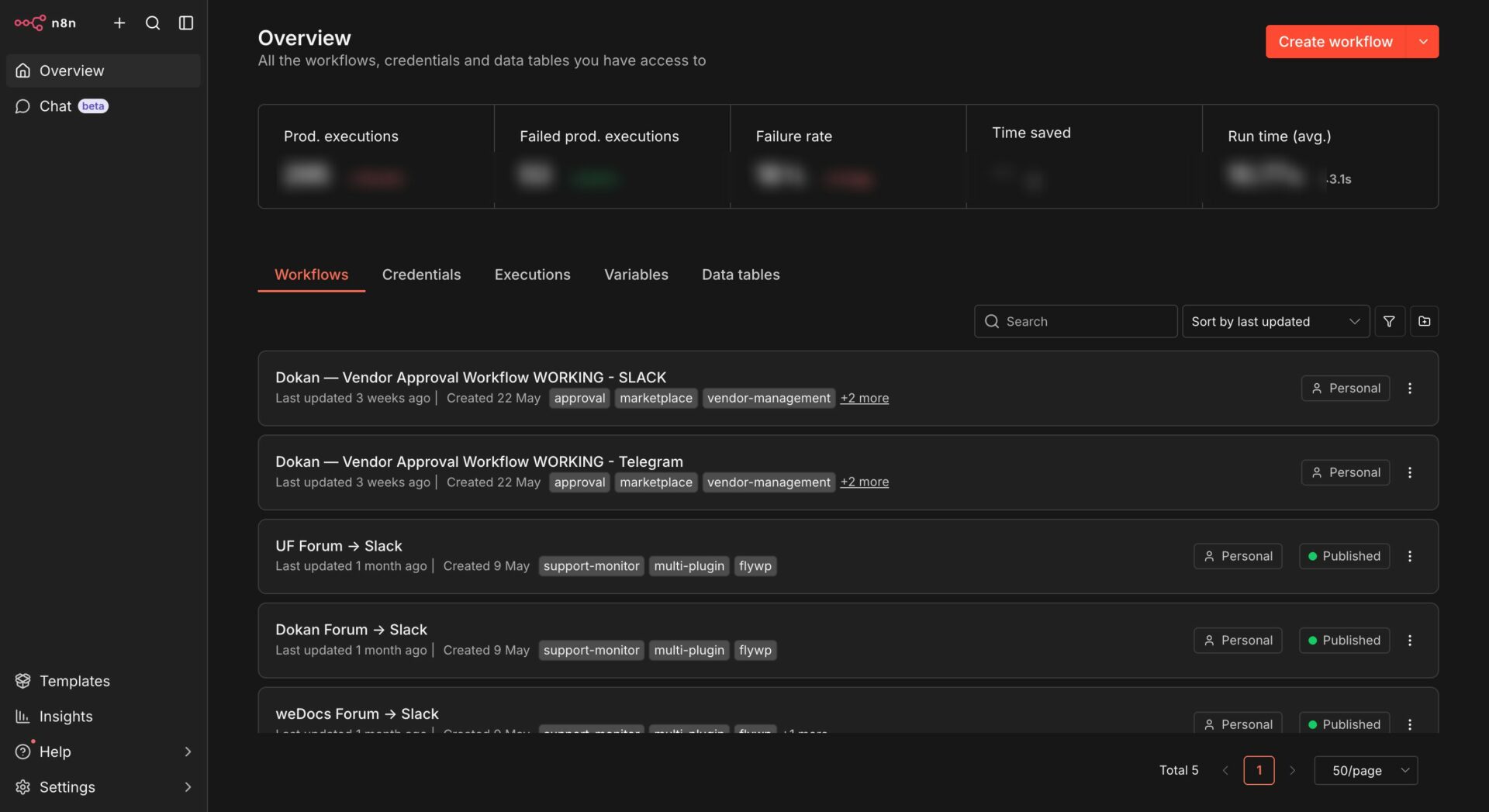Viewport: 1489px width, 812px height.
Task: Click flywp tag on Dokan Forum workflow
Action: click(x=755, y=651)
